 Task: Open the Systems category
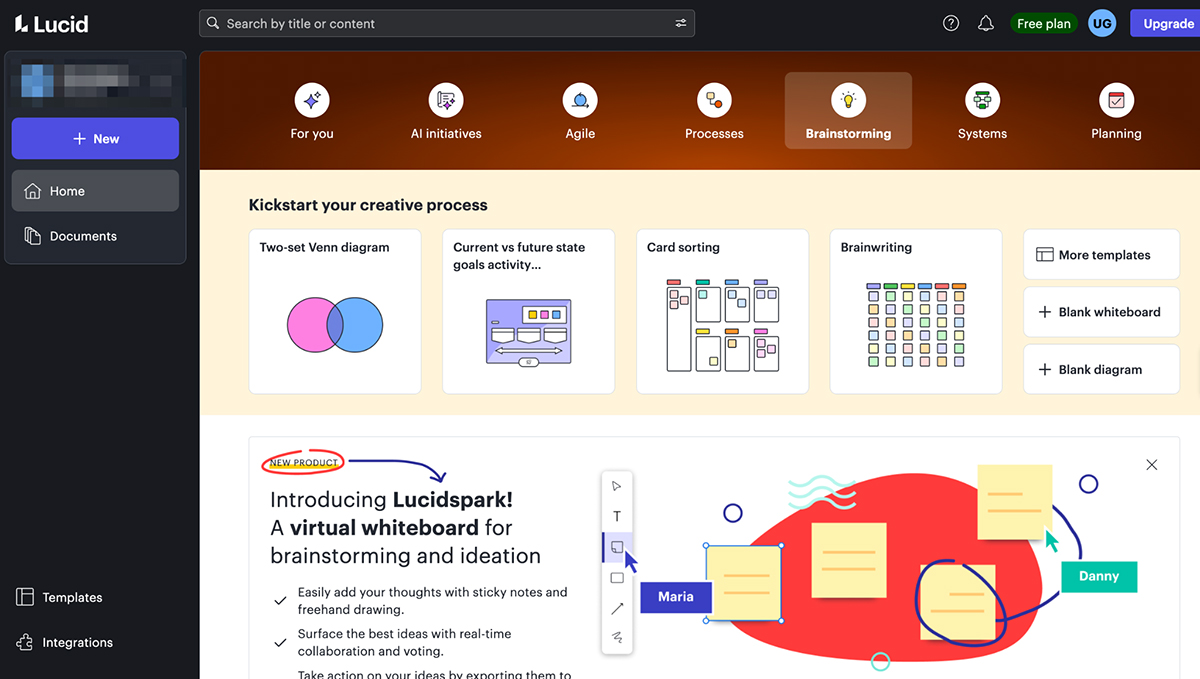point(981,110)
